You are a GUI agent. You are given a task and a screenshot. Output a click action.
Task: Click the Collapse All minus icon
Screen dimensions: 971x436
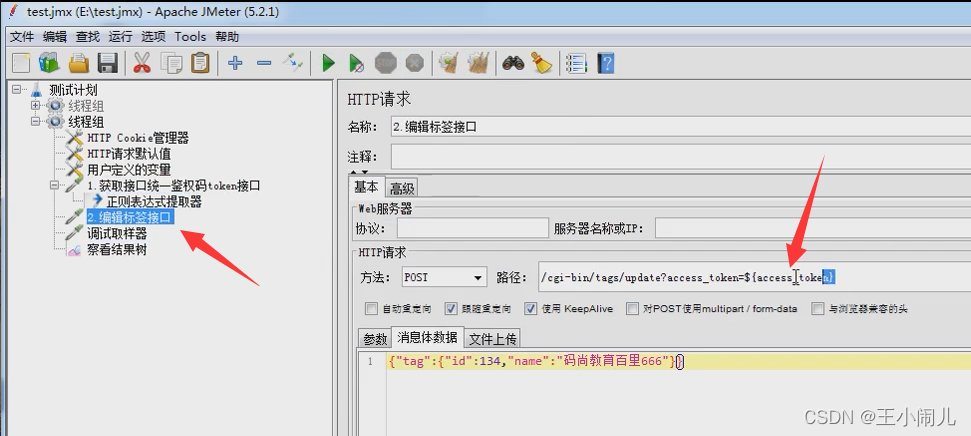(264, 63)
